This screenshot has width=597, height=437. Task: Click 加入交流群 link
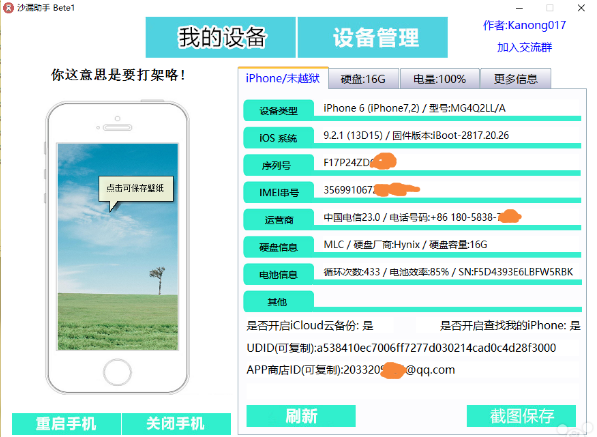coord(524,47)
